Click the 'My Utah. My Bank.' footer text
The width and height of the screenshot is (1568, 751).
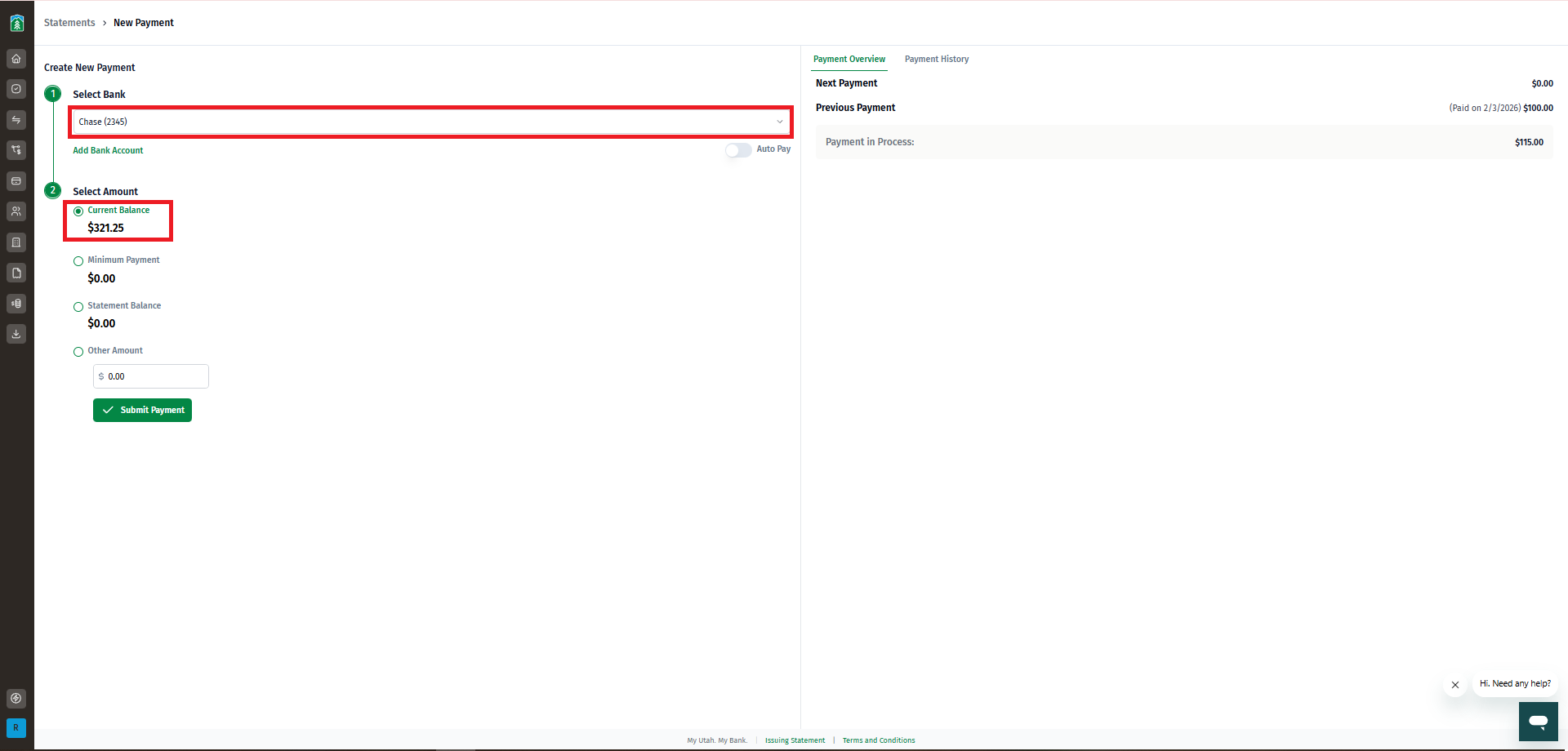pyautogui.click(x=717, y=740)
